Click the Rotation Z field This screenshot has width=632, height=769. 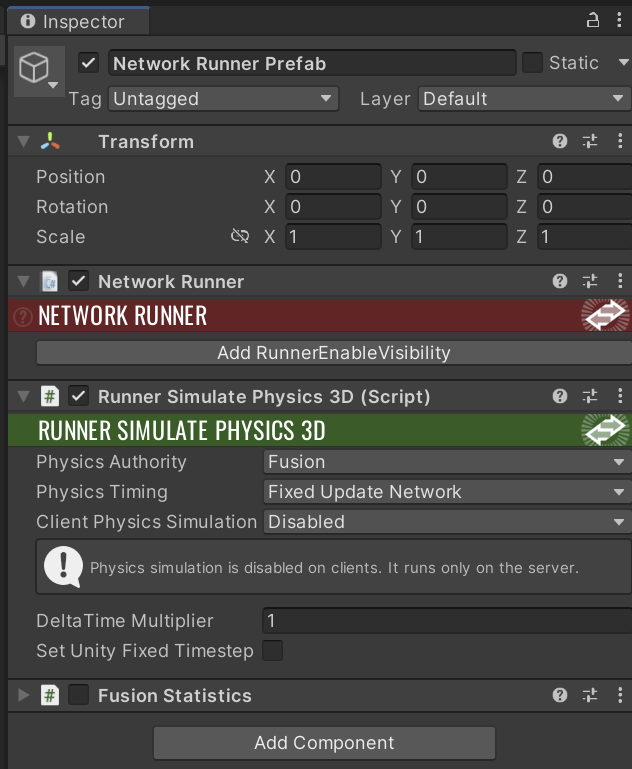(x=585, y=206)
